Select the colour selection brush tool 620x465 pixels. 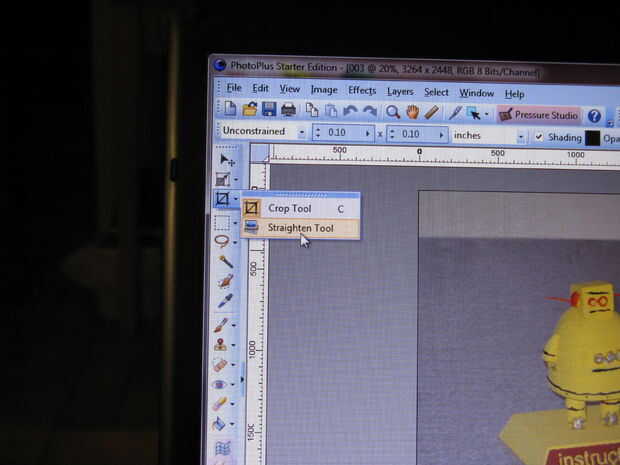225,281
